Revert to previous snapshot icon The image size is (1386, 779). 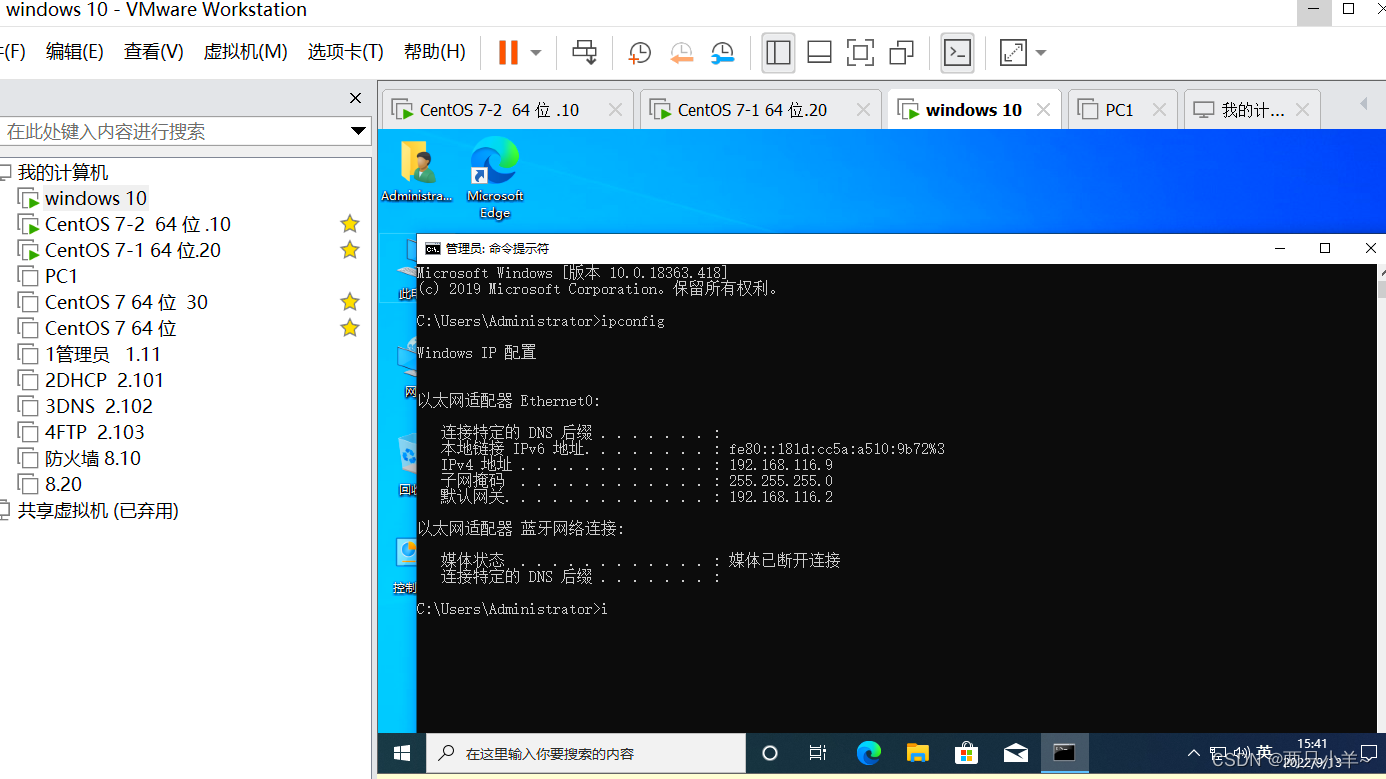681,53
